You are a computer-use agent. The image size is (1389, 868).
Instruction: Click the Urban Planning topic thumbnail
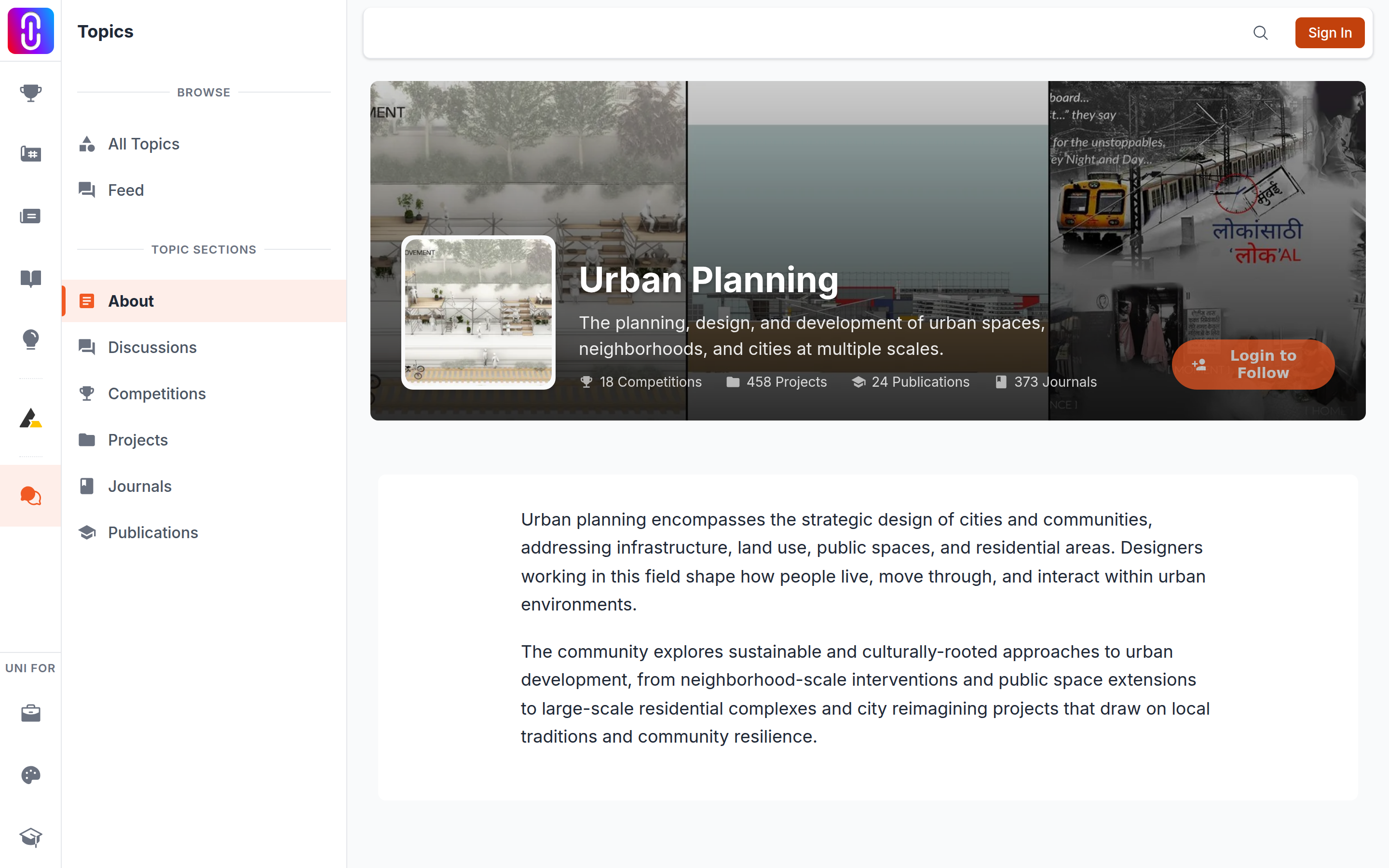coord(478,312)
